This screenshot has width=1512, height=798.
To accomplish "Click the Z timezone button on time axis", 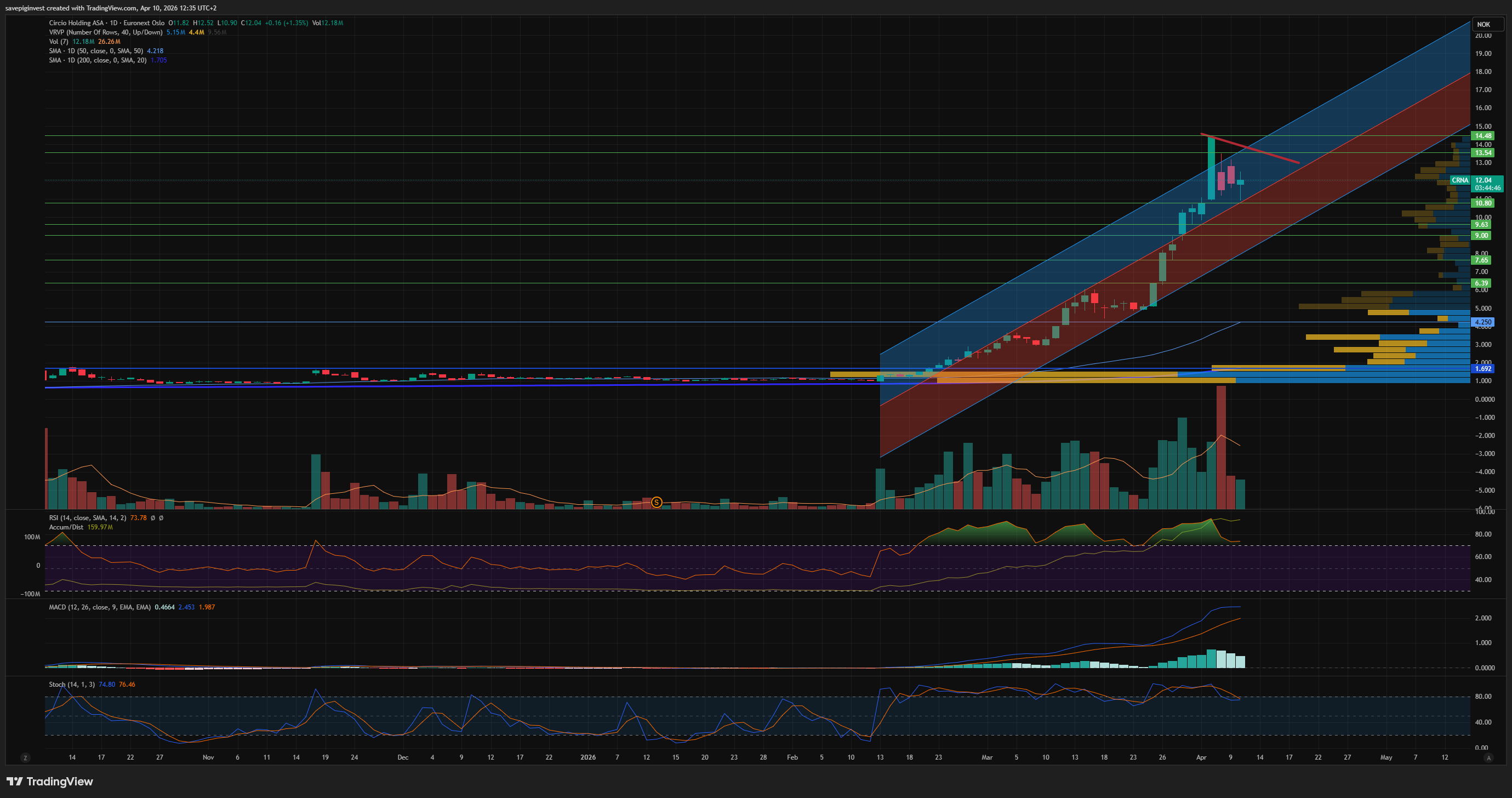I will coord(25,757).
